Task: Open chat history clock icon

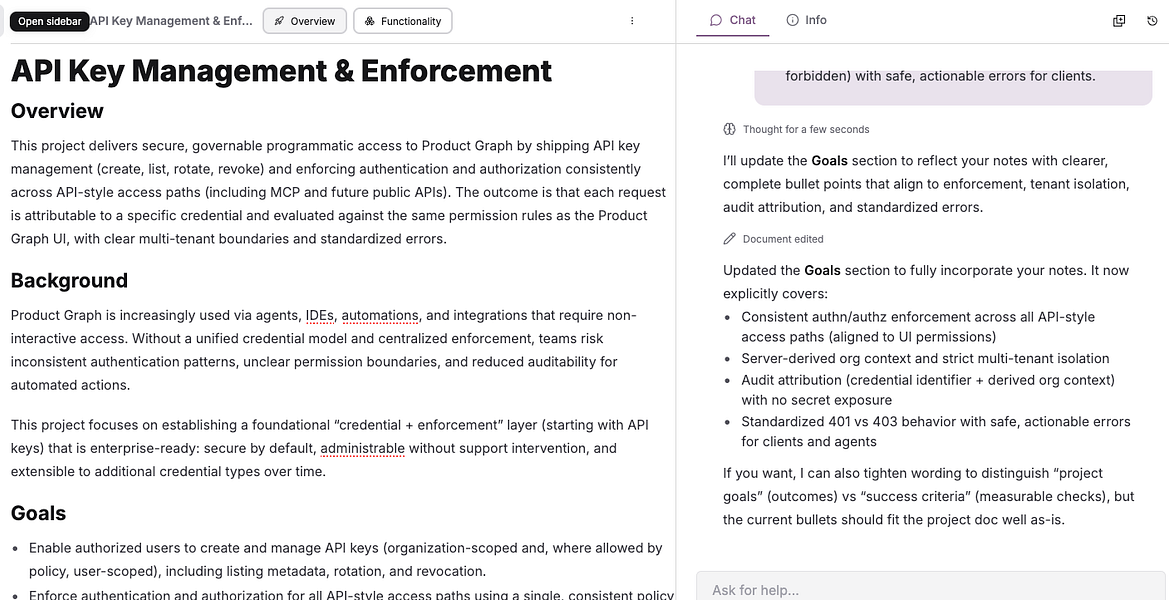Action: pyautogui.click(x=1152, y=21)
